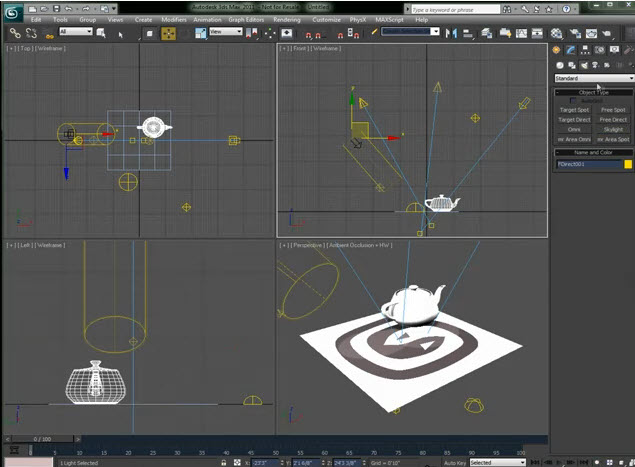Click the Target Direct light button
Viewport: 635px width, 467px height.
tap(574, 119)
